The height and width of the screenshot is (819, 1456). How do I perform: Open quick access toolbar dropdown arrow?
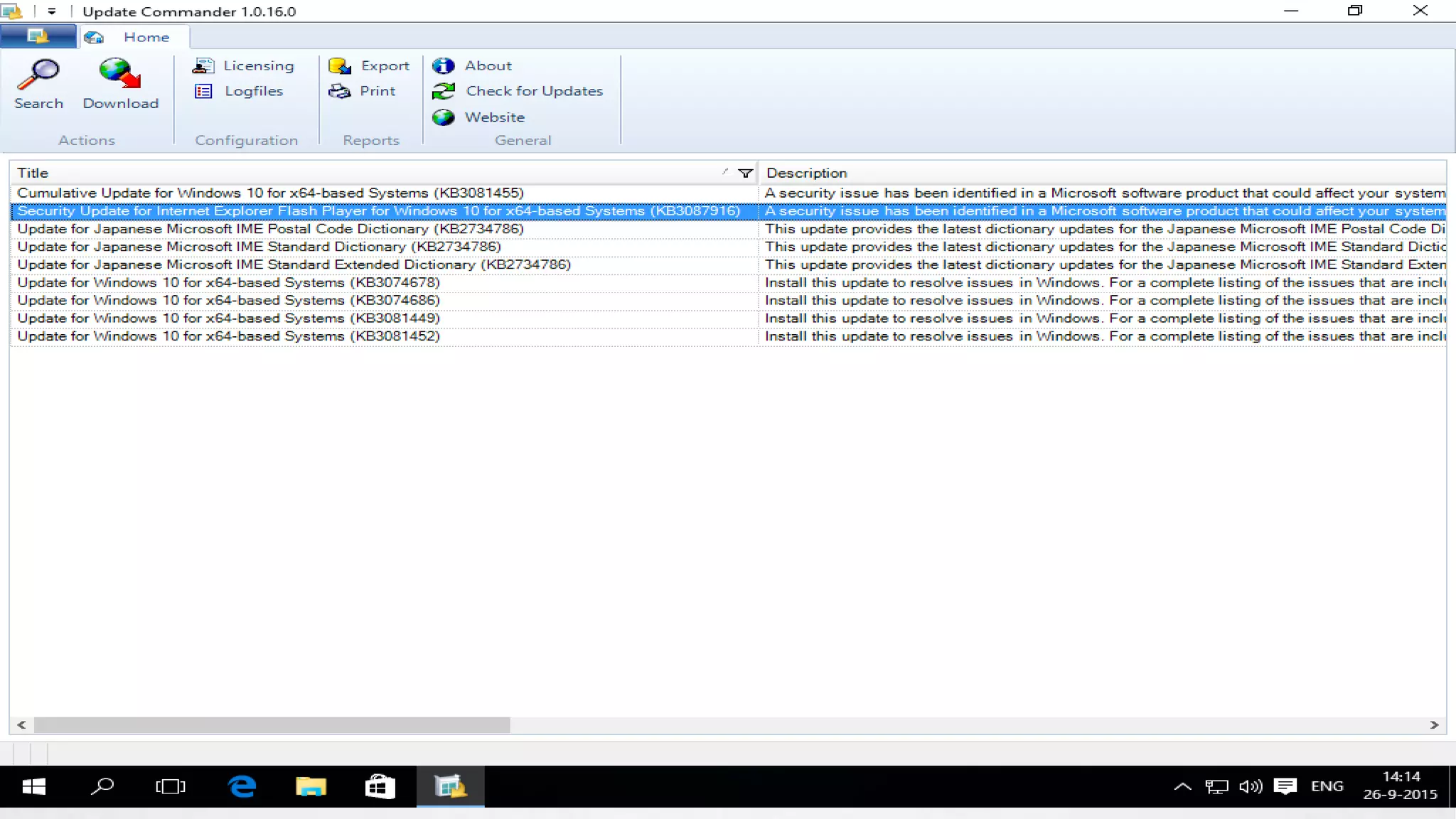click(x=51, y=11)
